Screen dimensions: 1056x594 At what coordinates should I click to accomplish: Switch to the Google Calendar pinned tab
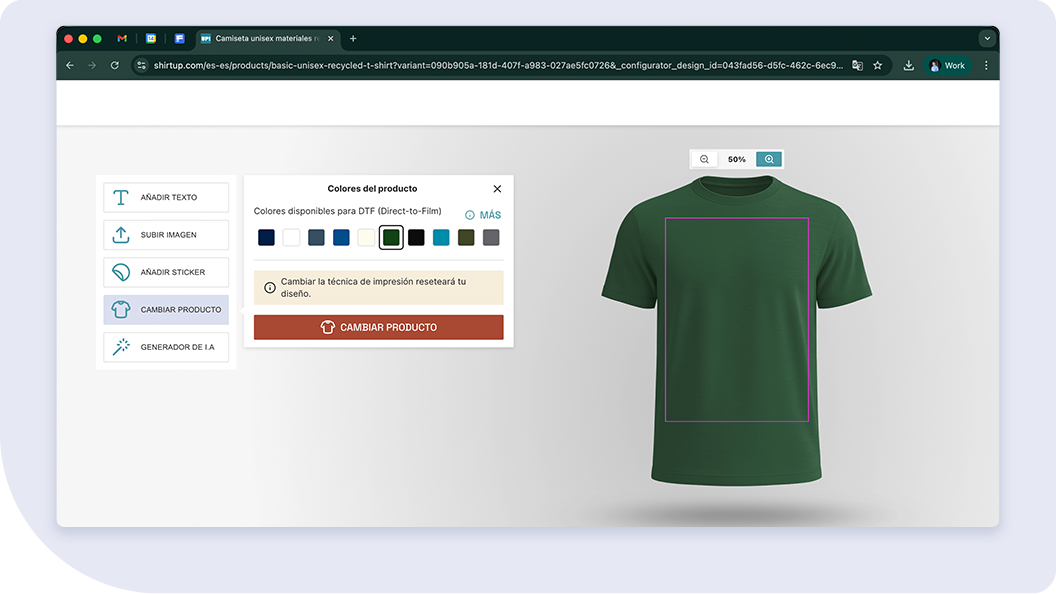[x=151, y=38]
